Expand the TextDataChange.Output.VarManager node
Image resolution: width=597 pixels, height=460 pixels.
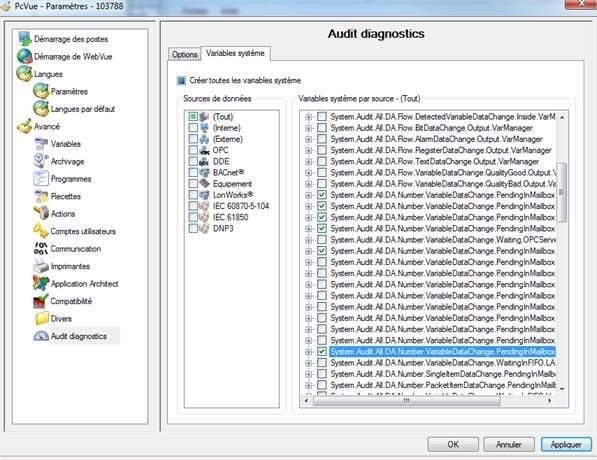tap(308, 161)
